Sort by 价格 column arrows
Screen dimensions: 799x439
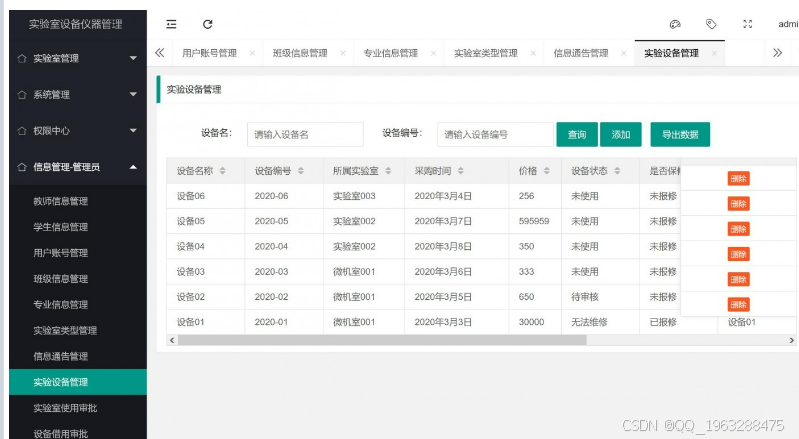(547, 171)
